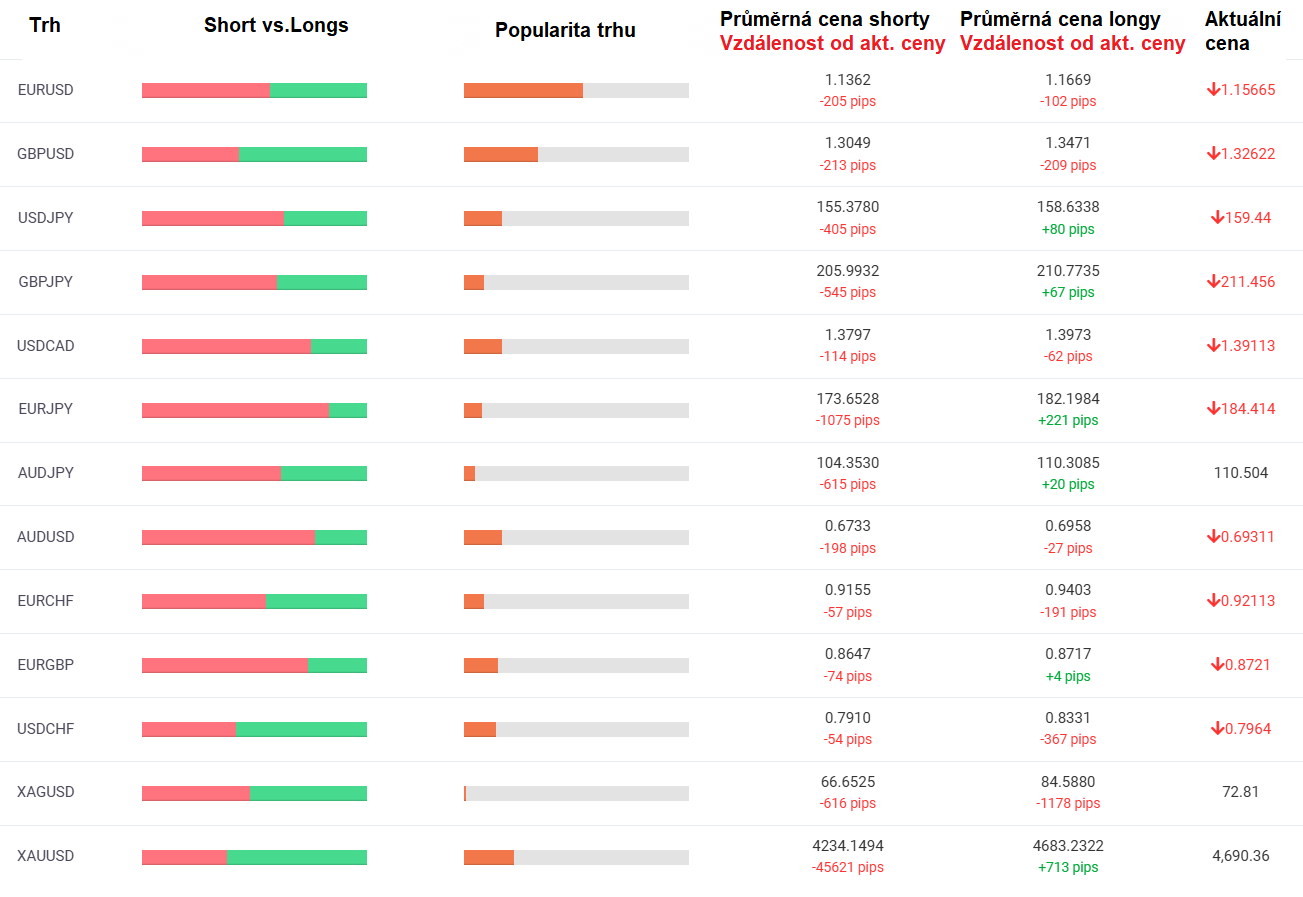Click the EURGBP +4 pips distance value
The height and width of the screenshot is (897, 1303).
[x=1068, y=676]
